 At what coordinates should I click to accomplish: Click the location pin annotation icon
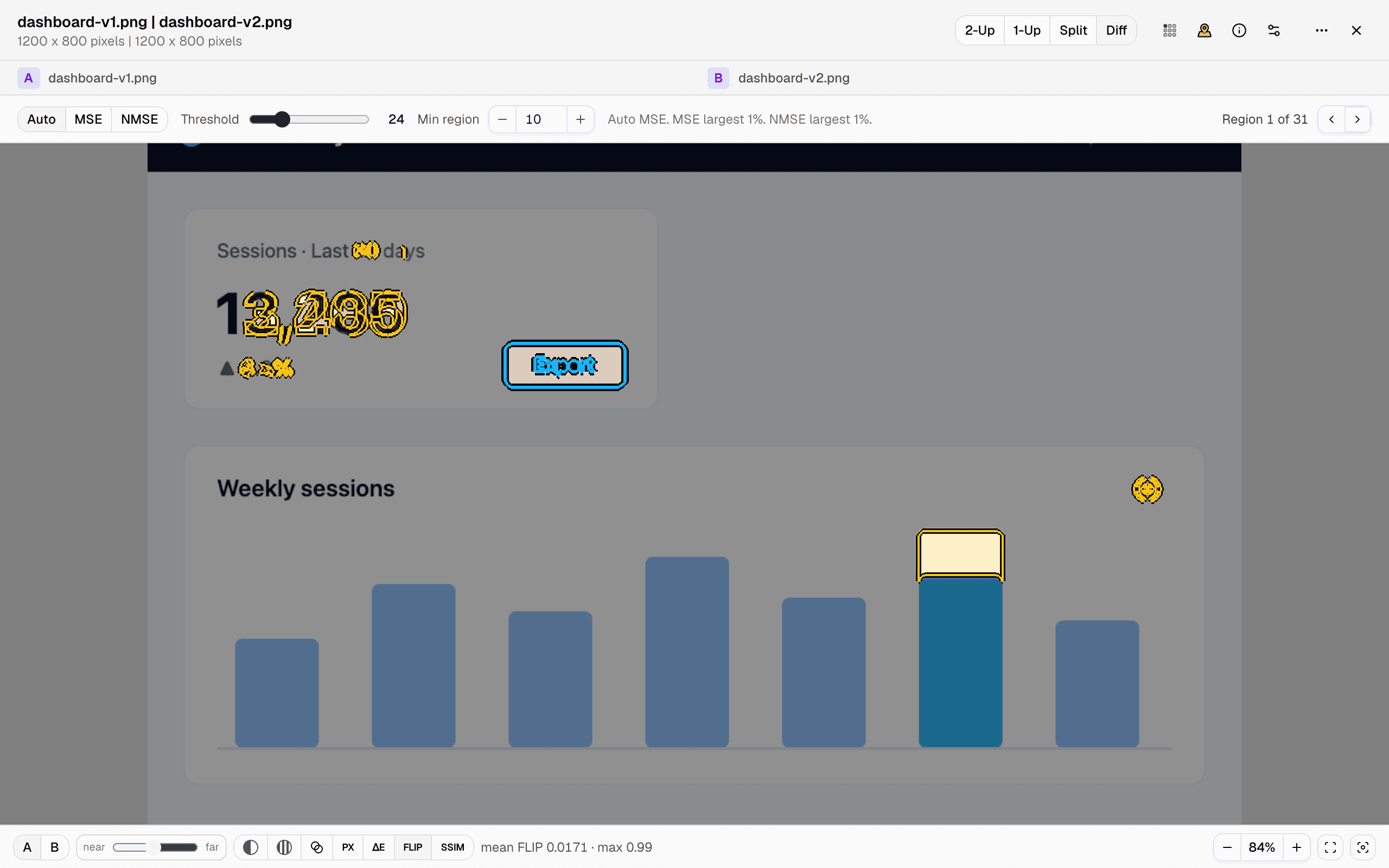pos(1204,30)
